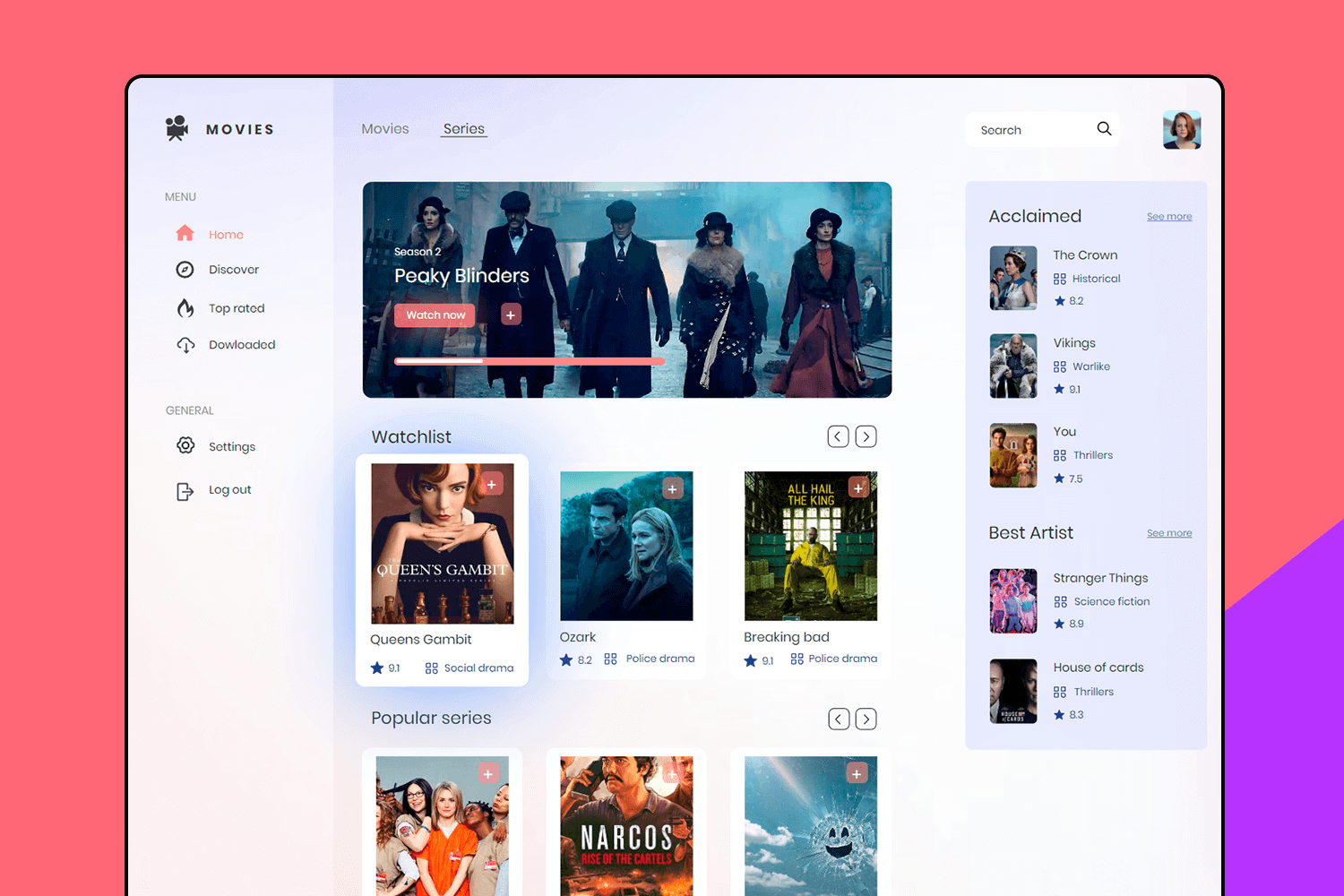Click the Home house icon
This screenshot has width=1344, height=896.
[185, 233]
